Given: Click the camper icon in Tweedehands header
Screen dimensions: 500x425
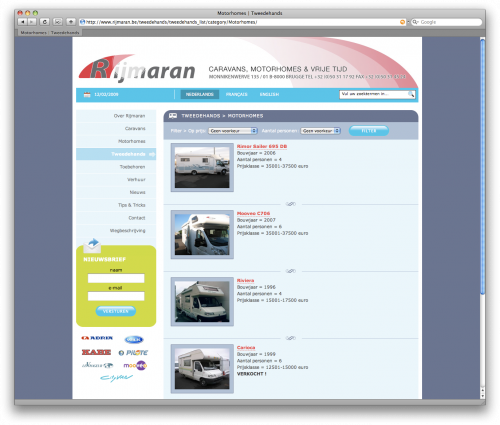Looking at the screenshot, I should tap(173, 116).
